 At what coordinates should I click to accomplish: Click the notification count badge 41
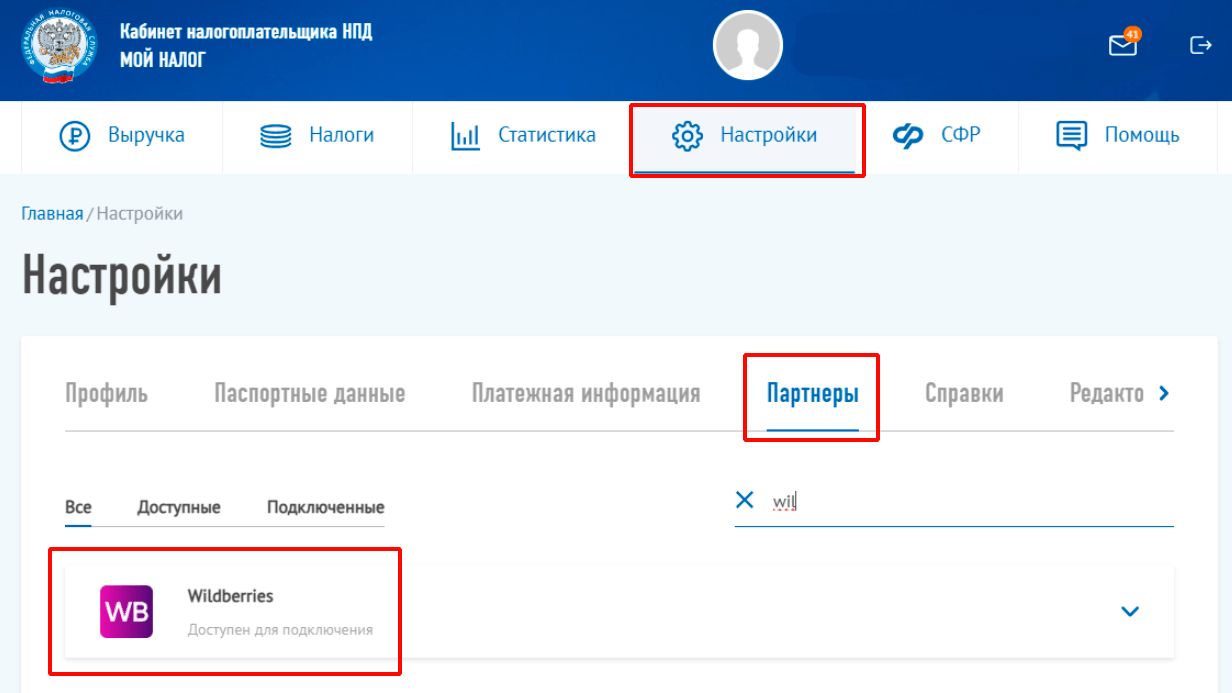1132,34
